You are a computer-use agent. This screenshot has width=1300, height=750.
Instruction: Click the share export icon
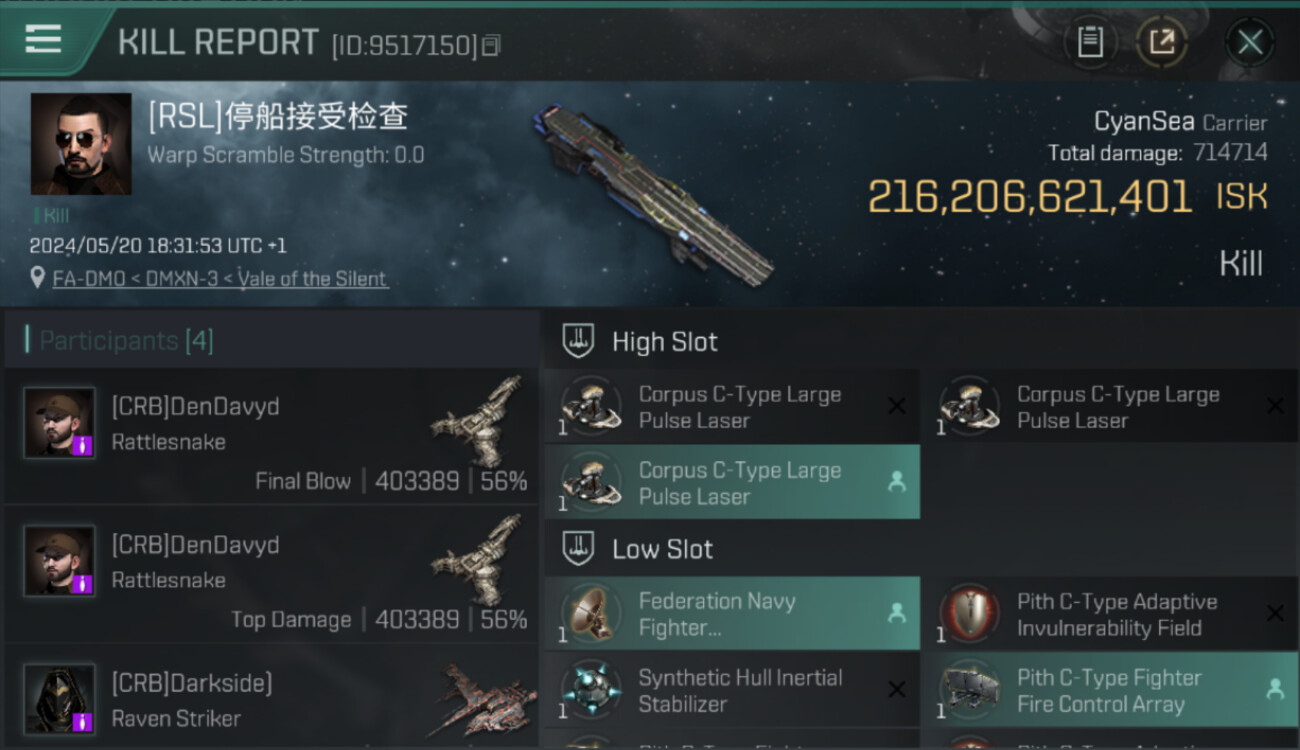coord(1161,42)
